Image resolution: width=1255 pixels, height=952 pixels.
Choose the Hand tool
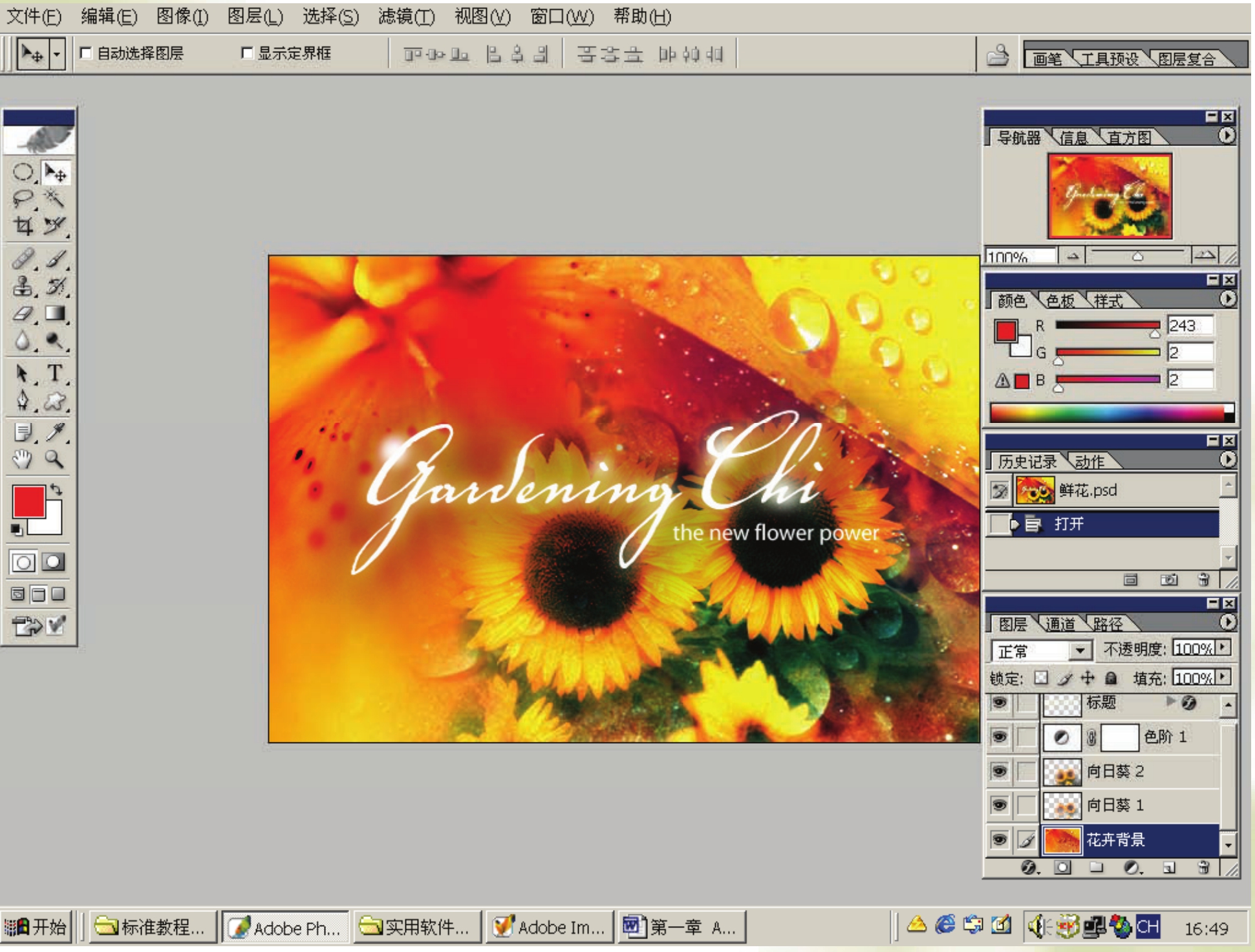click(23, 459)
